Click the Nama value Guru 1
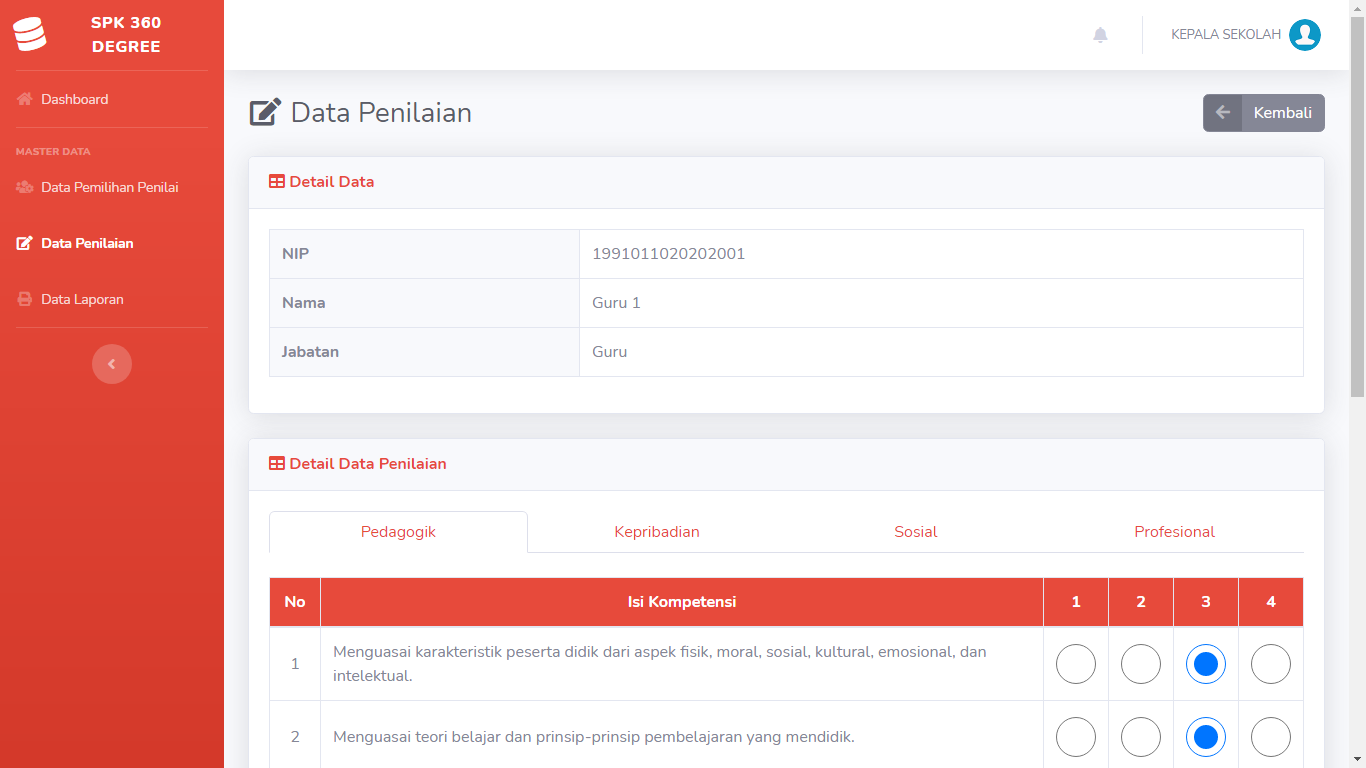Image resolution: width=1366 pixels, height=768 pixels. pyautogui.click(x=616, y=303)
